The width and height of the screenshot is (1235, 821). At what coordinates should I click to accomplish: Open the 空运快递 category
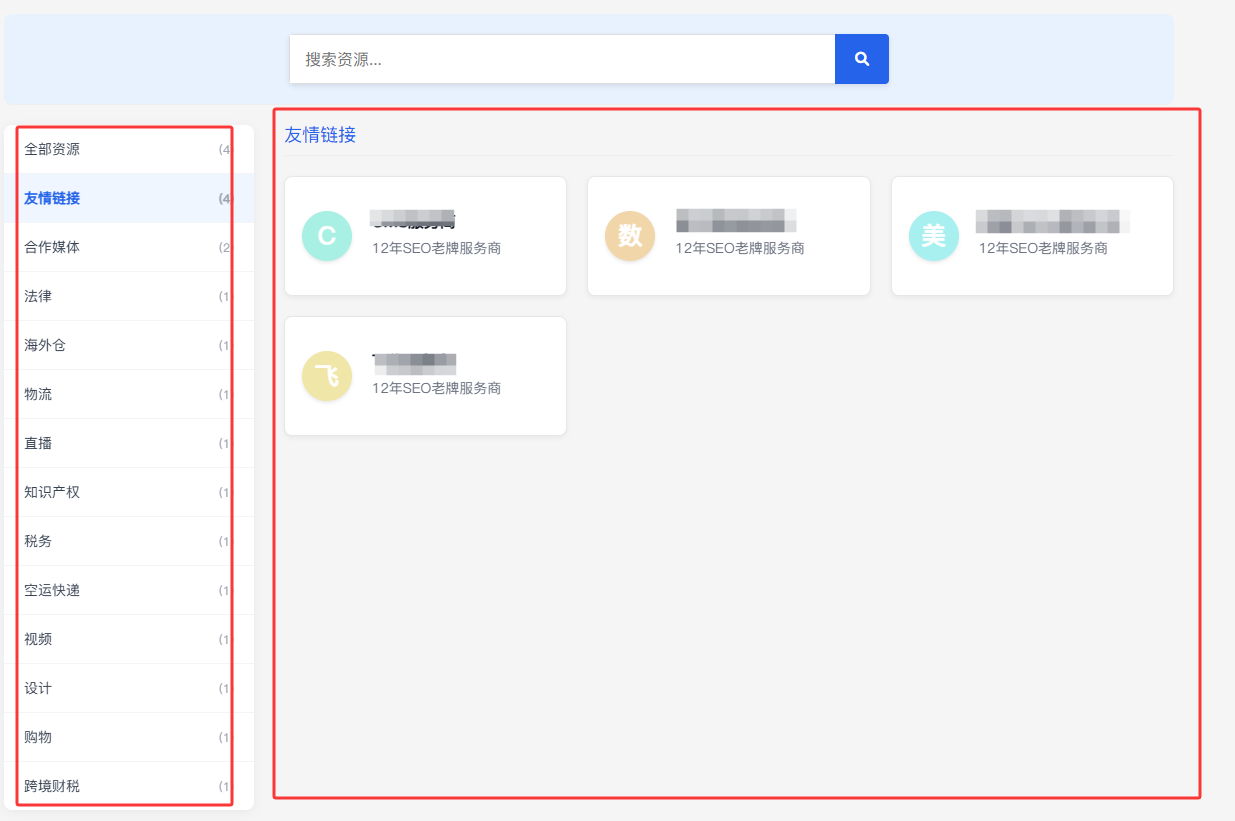click(129, 590)
